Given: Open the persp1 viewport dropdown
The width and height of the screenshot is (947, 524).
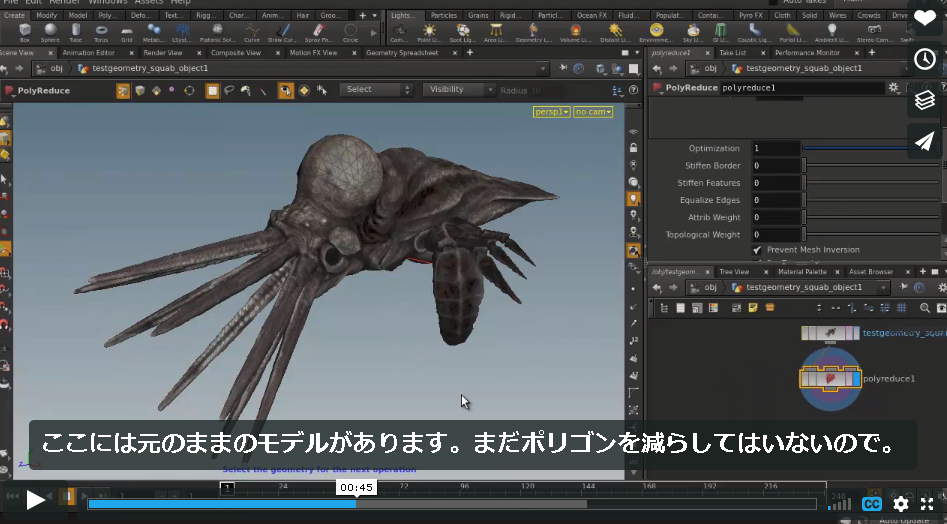Looking at the screenshot, I should point(551,112).
